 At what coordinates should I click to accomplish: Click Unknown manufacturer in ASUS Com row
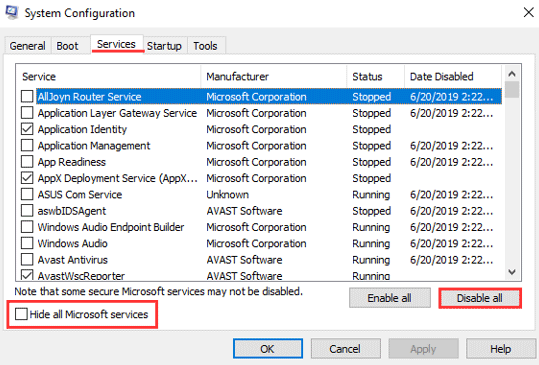tap(227, 195)
